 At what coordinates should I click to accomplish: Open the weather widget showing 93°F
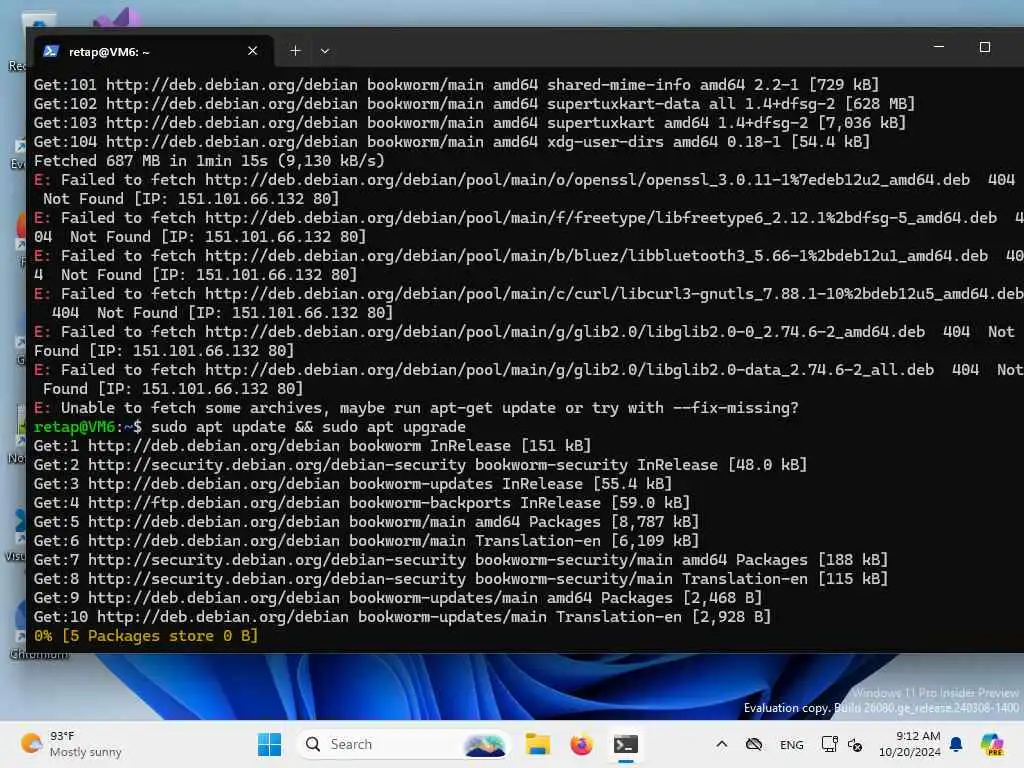(72, 744)
